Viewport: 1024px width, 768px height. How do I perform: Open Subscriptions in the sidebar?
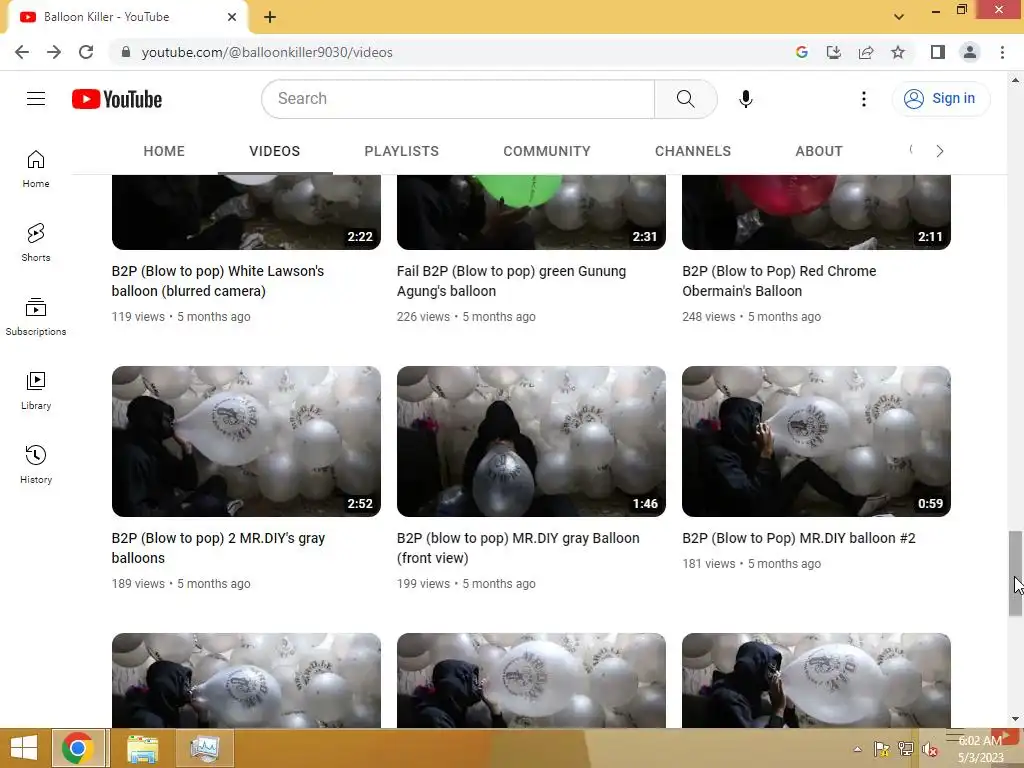(x=36, y=317)
